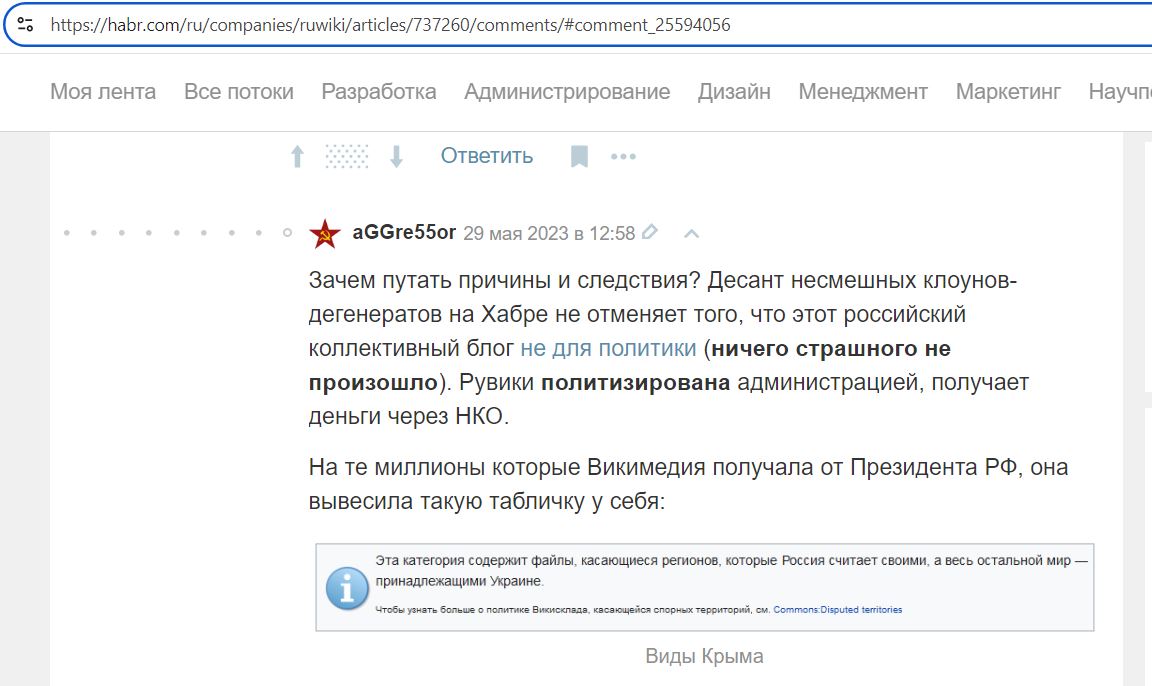1152x686 pixels.
Task: Click the Виды Крыма image caption
Action: (705, 656)
